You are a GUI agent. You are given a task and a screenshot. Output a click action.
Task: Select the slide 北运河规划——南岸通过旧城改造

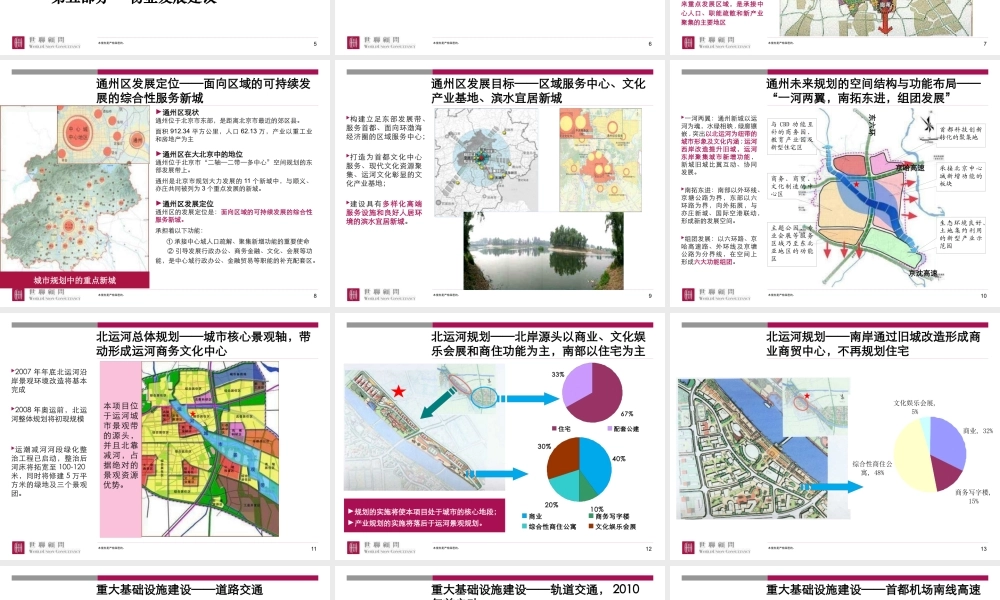click(x=835, y=436)
